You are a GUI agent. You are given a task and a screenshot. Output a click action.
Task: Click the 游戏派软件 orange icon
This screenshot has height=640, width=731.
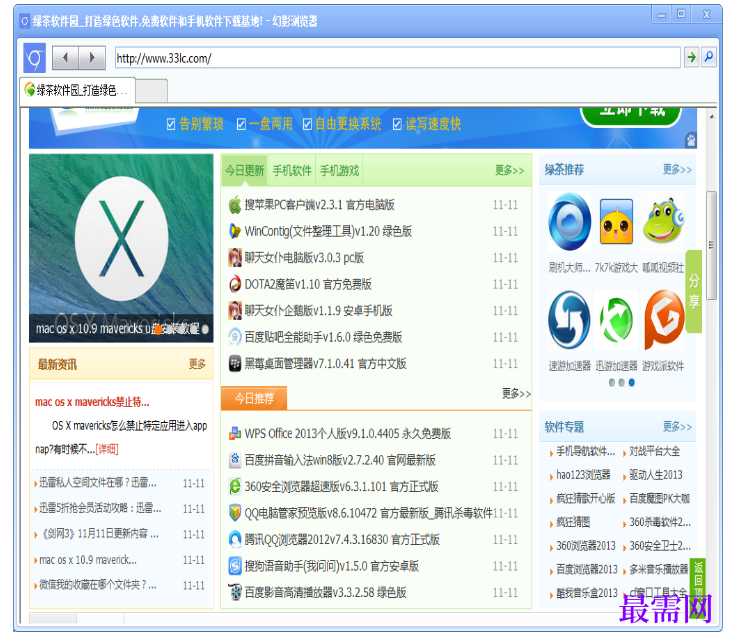(x=664, y=320)
